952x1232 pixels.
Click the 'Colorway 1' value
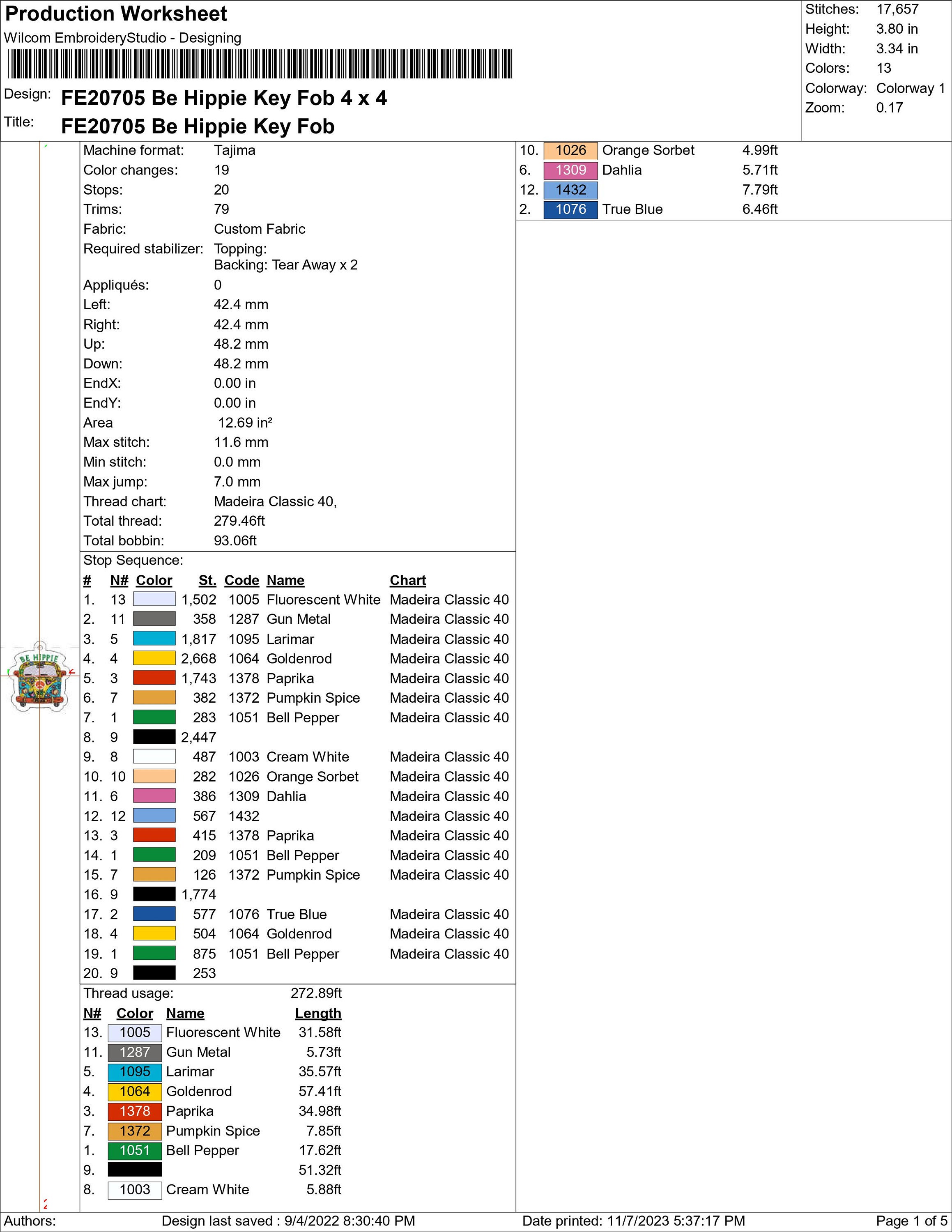point(910,88)
